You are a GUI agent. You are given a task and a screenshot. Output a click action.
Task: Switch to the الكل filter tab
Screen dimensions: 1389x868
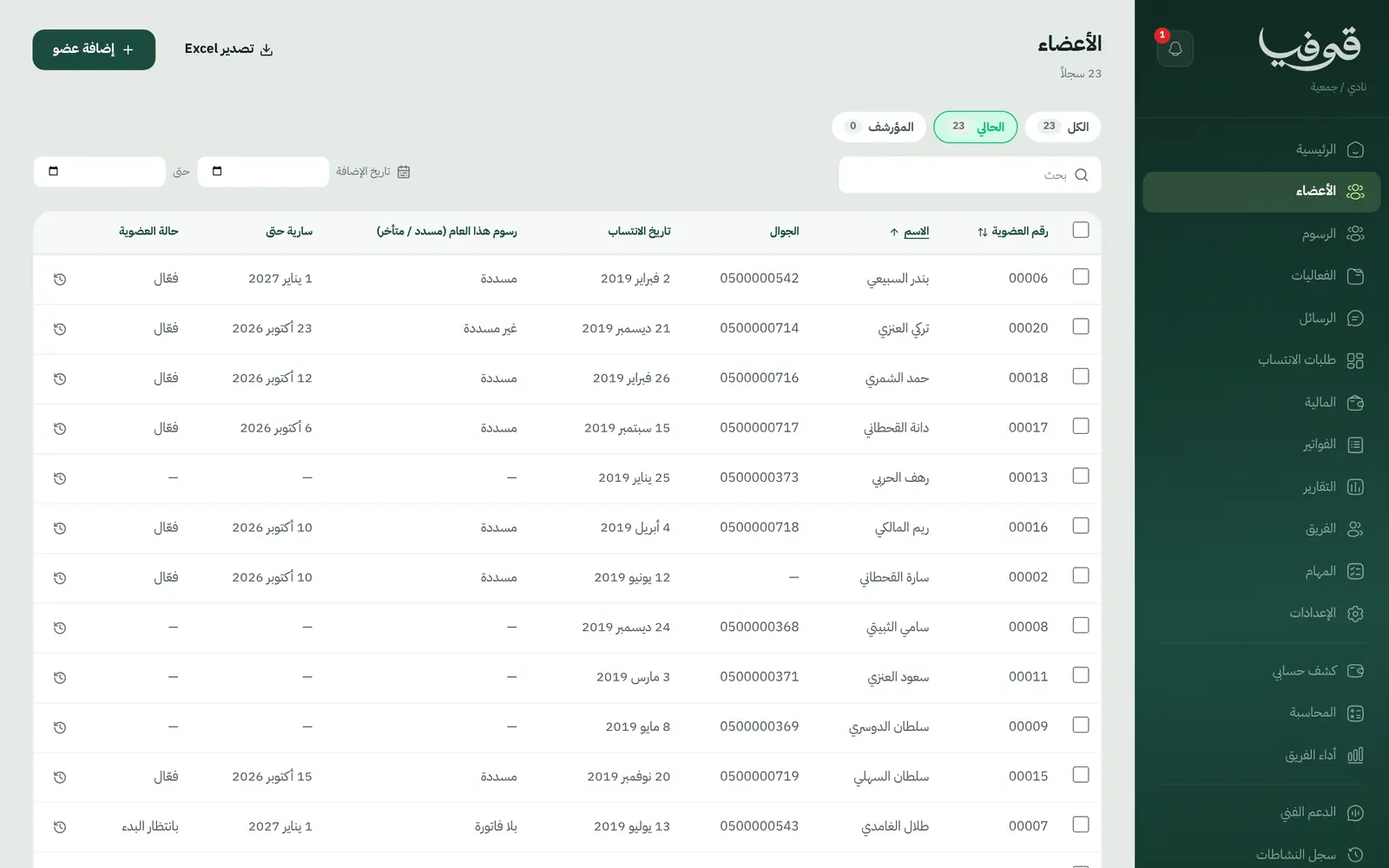(x=1063, y=127)
